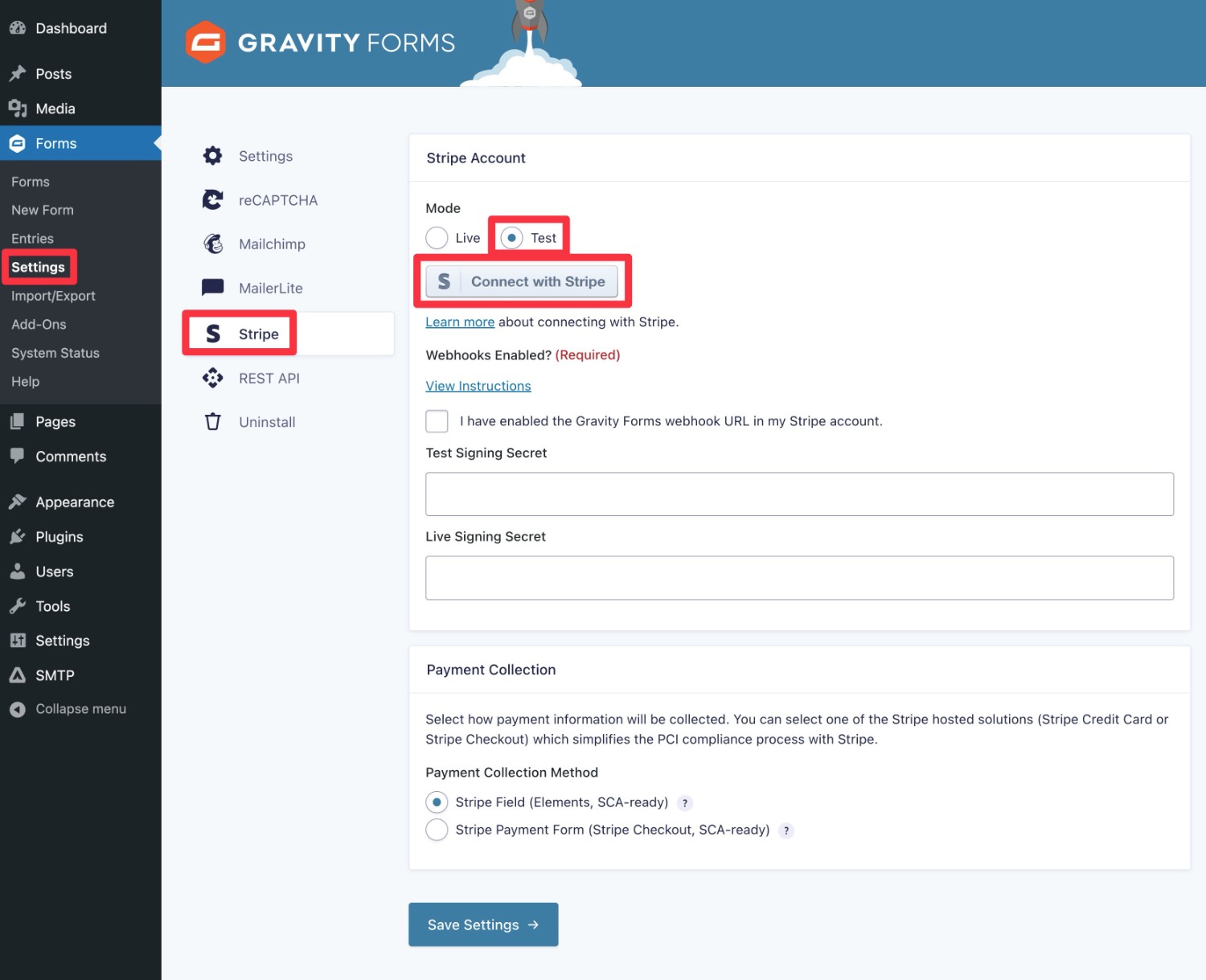
Task: Select the Live mode radio button
Action: coord(437,238)
